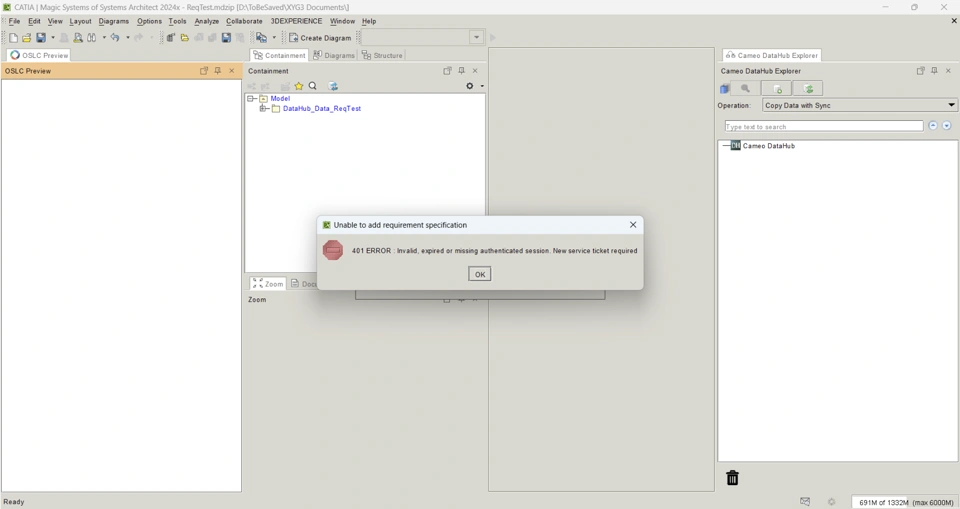Select the Model root in Containment tree

coord(280,99)
